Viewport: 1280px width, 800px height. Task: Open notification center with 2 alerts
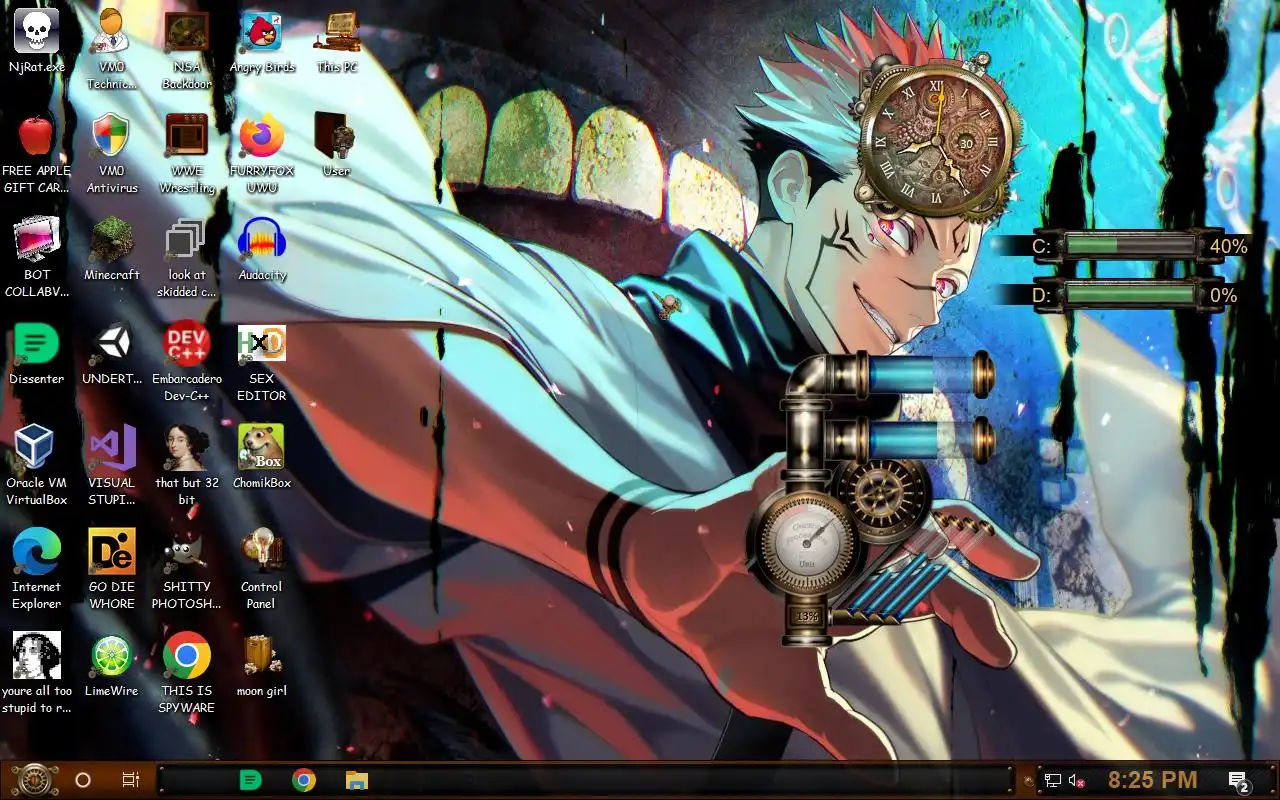point(1238,781)
